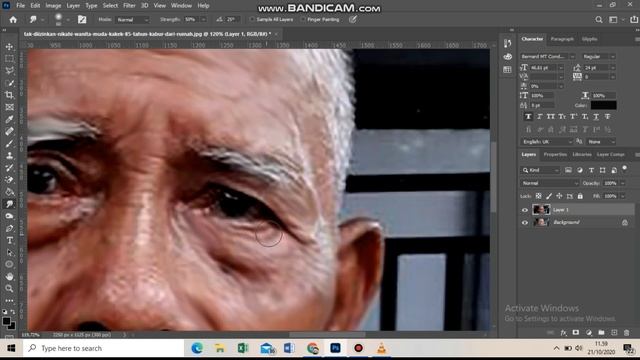Select the Lasso tool
The height and width of the screenshot is (360, 640).
click(x=9, y=71)
